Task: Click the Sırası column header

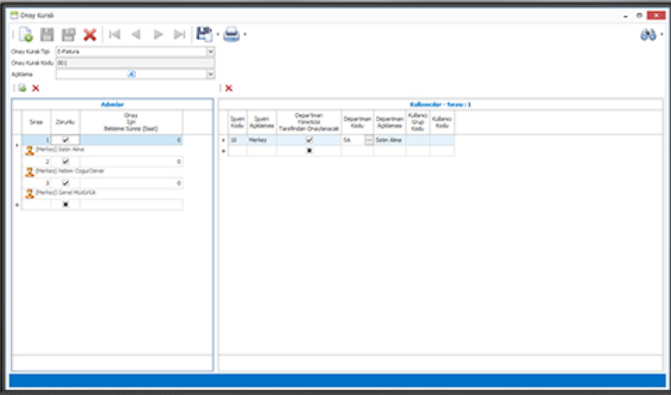Action: 36,122
